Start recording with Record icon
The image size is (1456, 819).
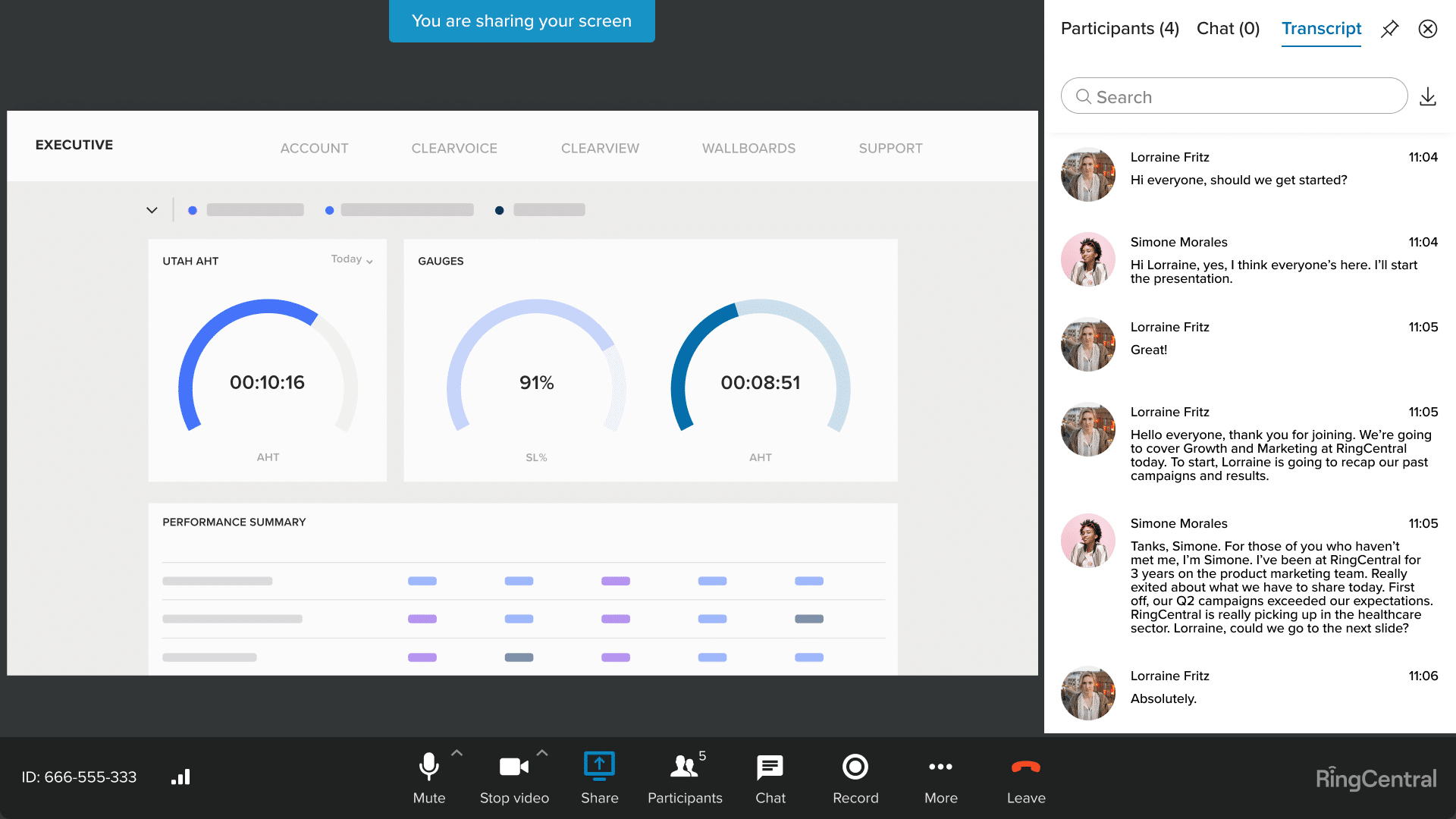coord(855,767)
